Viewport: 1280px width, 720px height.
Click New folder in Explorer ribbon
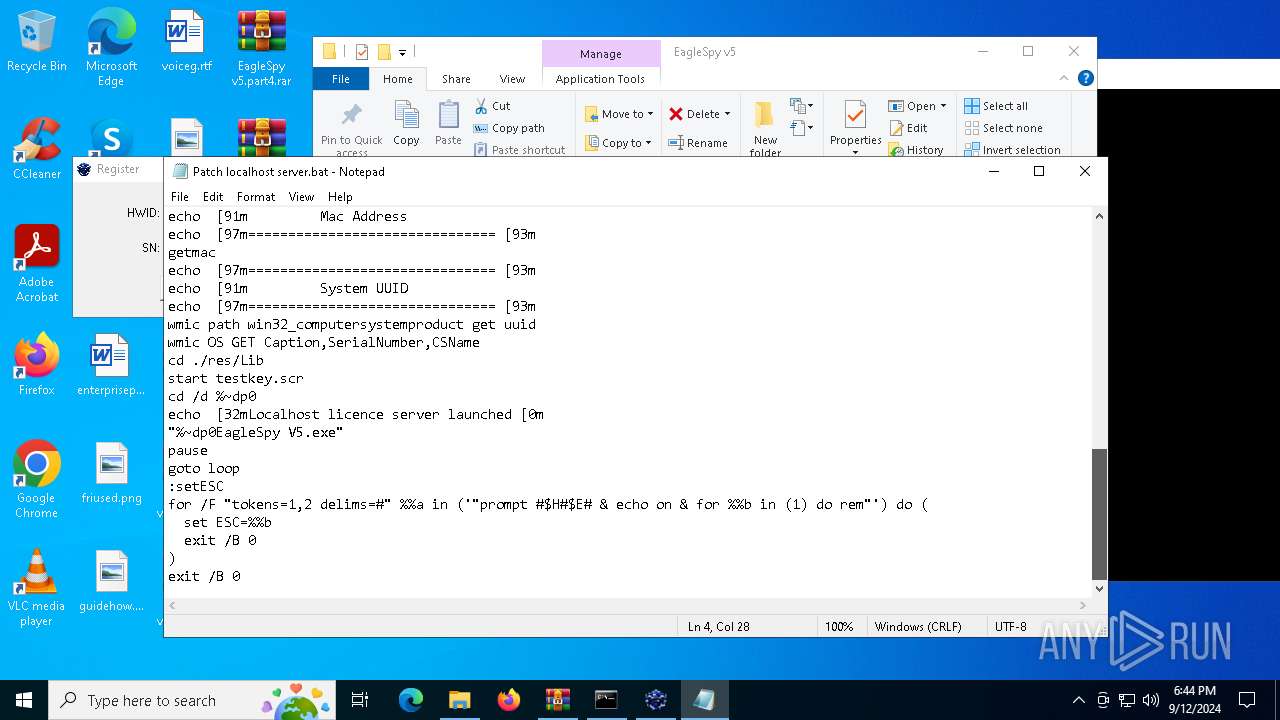[765, 128]
